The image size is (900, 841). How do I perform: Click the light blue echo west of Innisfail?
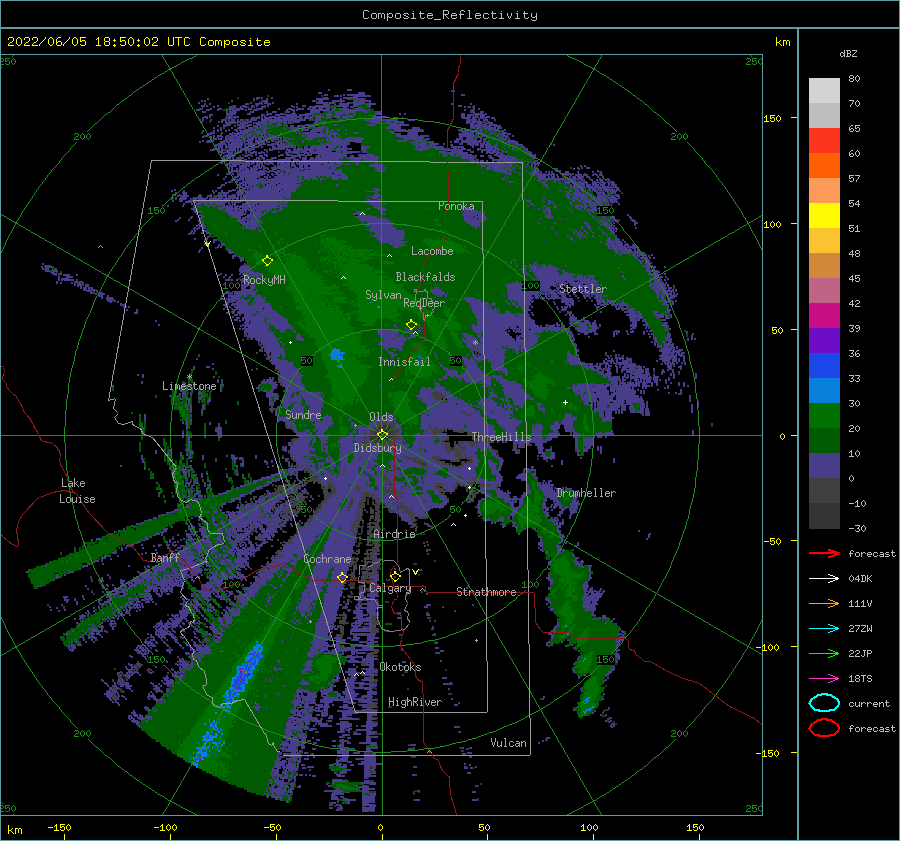pyautogui.click(x=337, y=356)
